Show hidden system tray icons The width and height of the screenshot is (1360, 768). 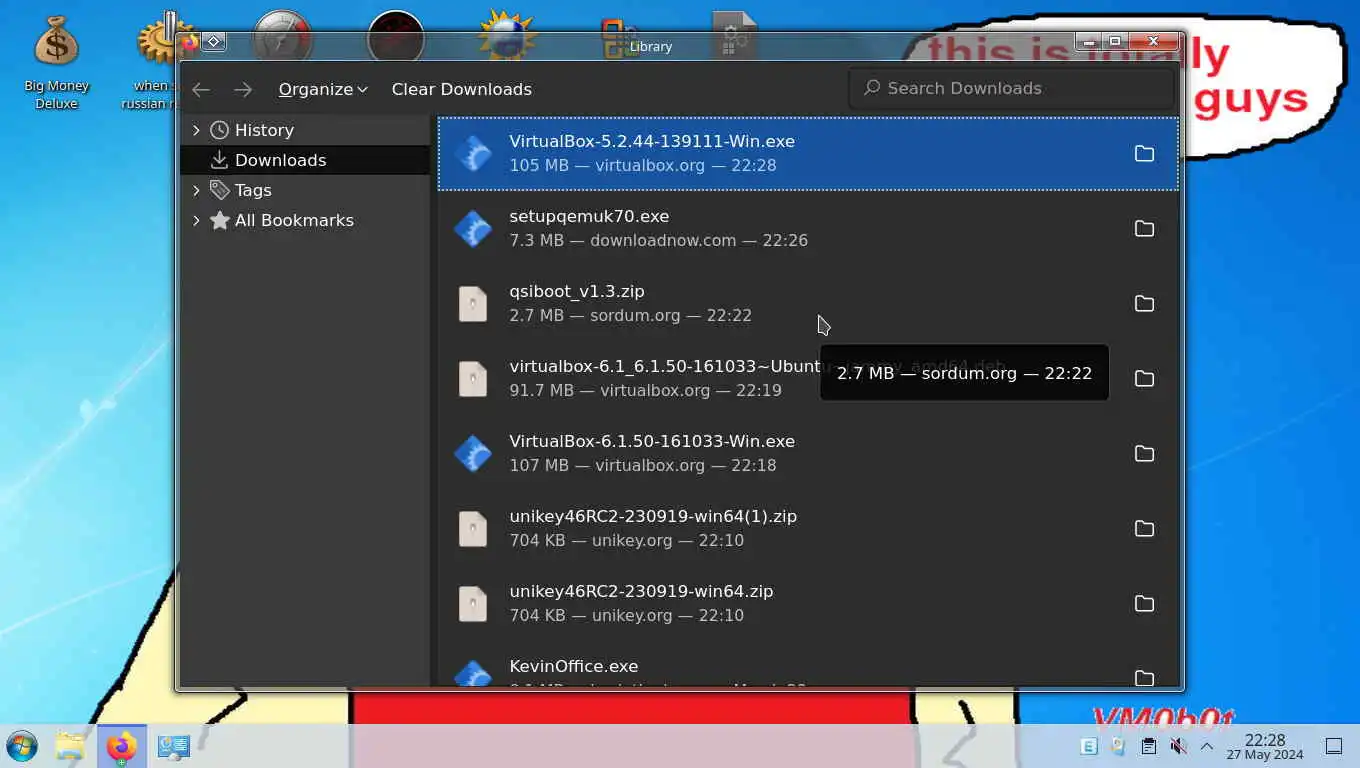tap(1207, 746)
